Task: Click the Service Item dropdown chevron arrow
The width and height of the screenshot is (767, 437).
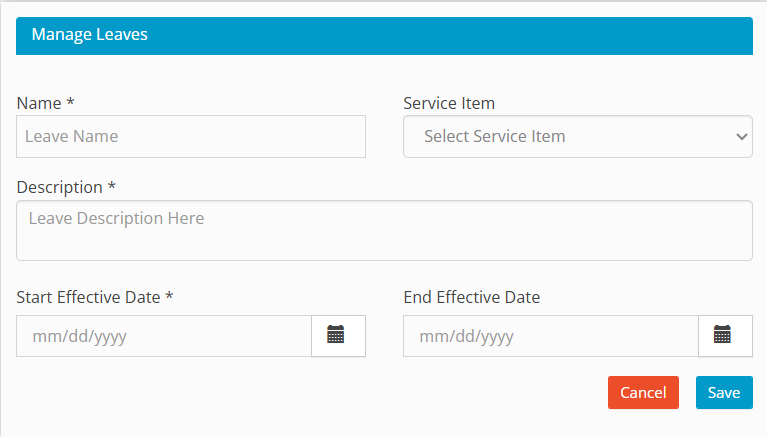Action: [740, 136]
